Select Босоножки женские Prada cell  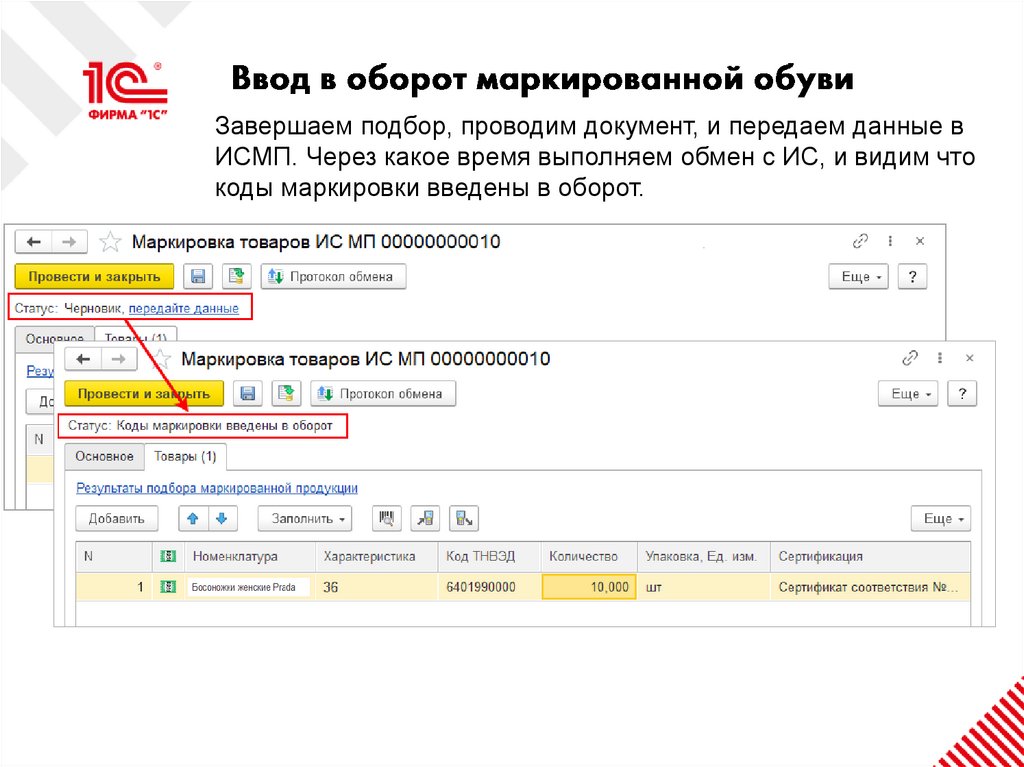[248, 587]
